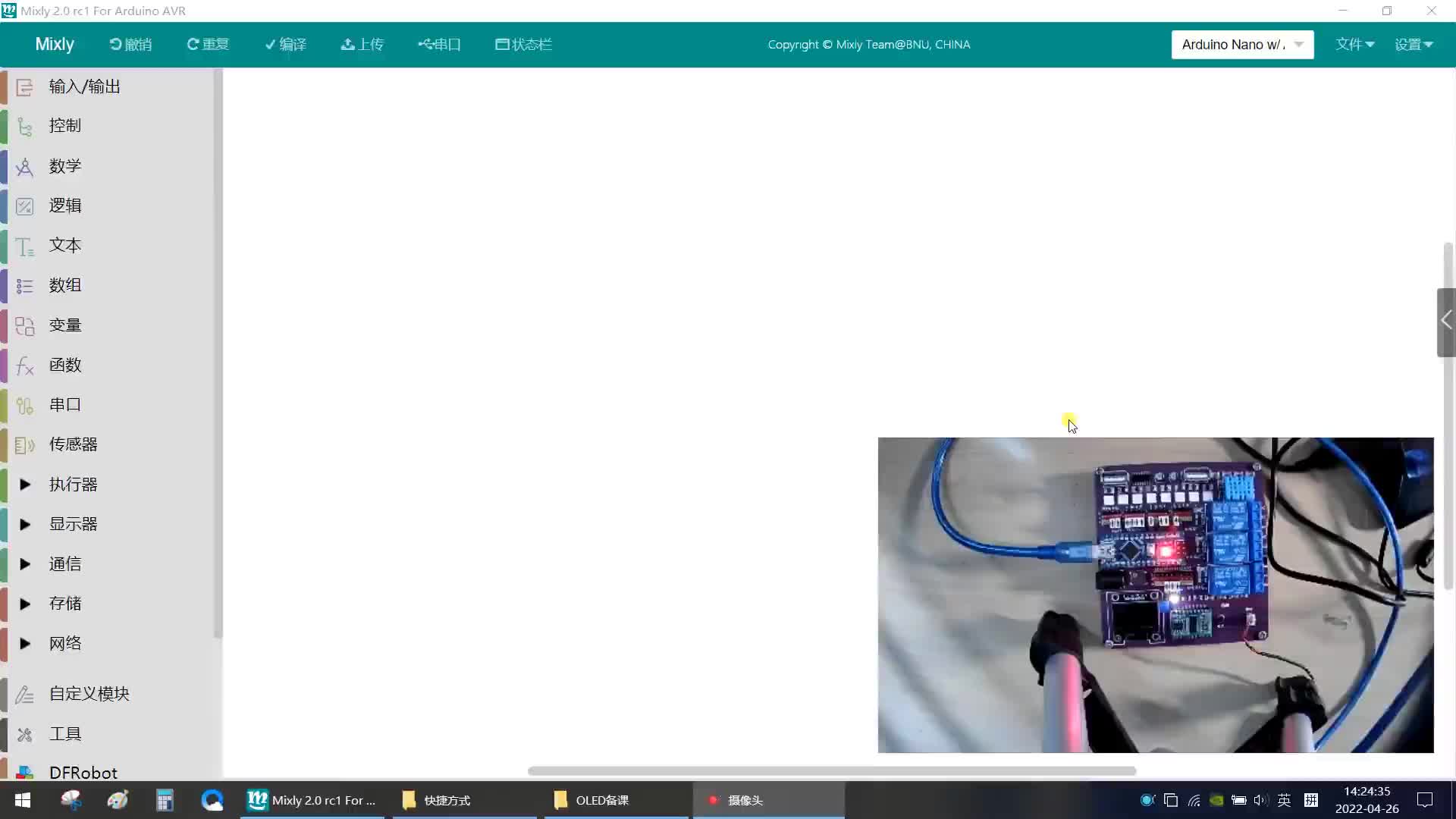
Task: Click the 重复 redo button
Action: click(208, 45)
